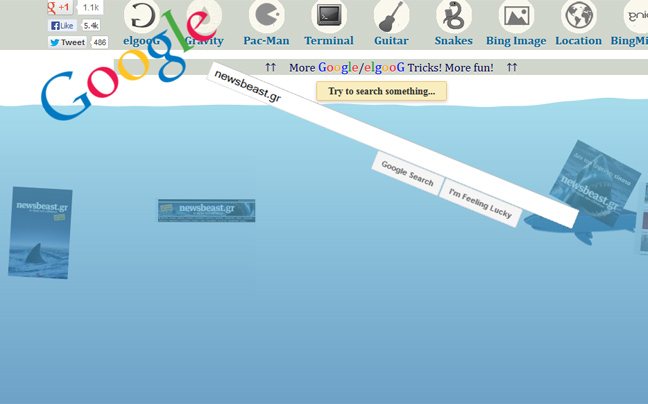Launch the Terminal trick icon
648x404 pixels.
click(329, 16)
